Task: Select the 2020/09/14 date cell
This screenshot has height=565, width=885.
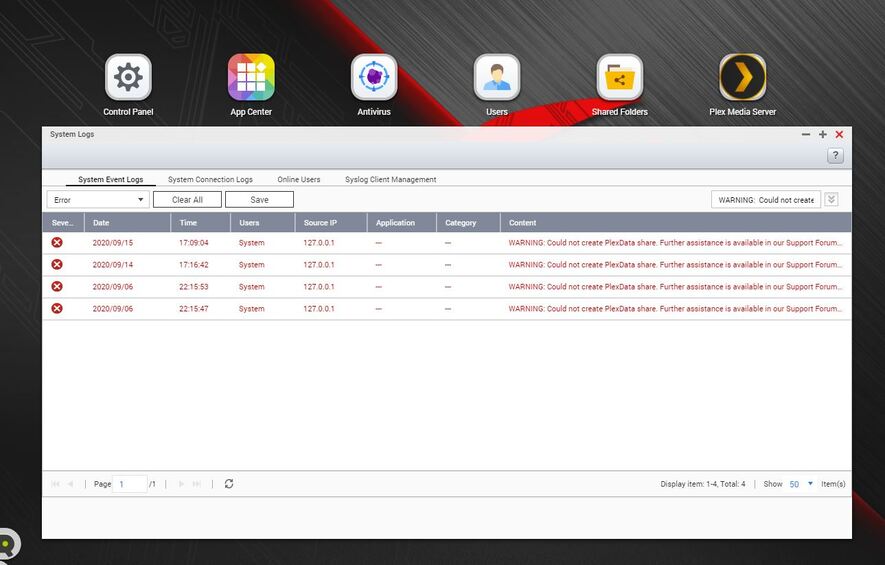Action: click(x=113, y=265)
